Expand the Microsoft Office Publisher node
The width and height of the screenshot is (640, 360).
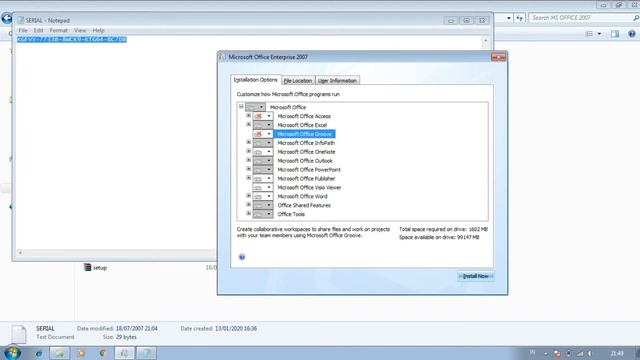pyautogui.click(x=249, y=178)
